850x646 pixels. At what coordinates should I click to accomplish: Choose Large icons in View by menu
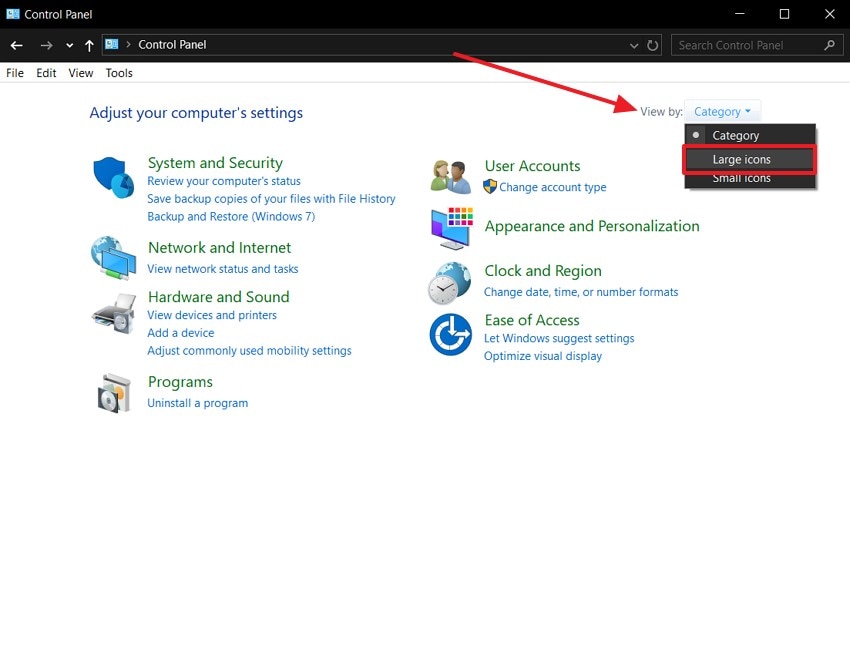coord(750,159)
